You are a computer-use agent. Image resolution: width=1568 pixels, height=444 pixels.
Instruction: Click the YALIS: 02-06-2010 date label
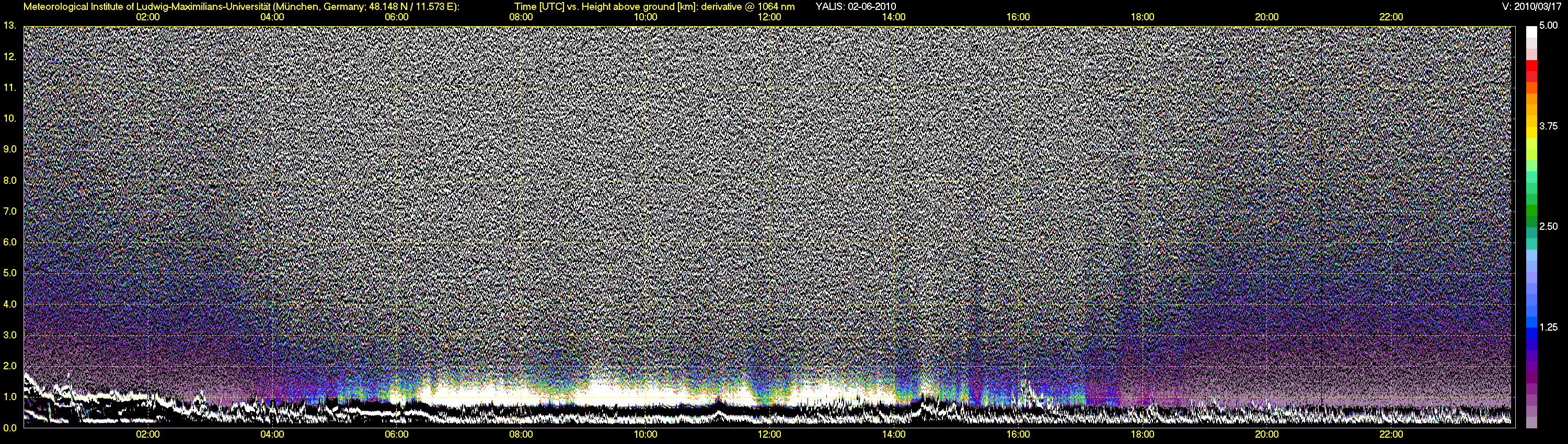click(855, 7)
